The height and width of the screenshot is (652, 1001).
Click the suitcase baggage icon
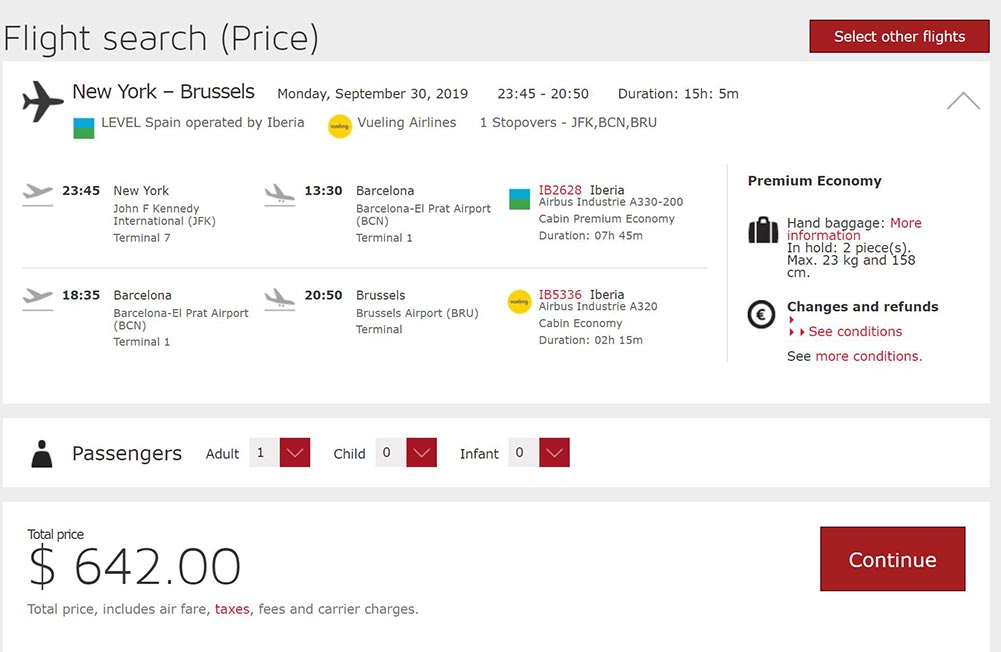pyautogui.click(x=763, y=230)
